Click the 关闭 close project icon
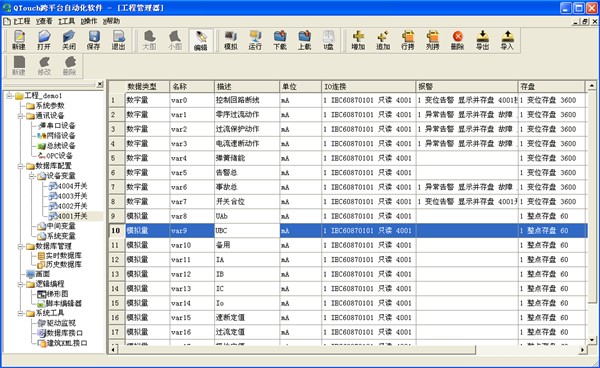600x368 pixels. click(69, 40)
